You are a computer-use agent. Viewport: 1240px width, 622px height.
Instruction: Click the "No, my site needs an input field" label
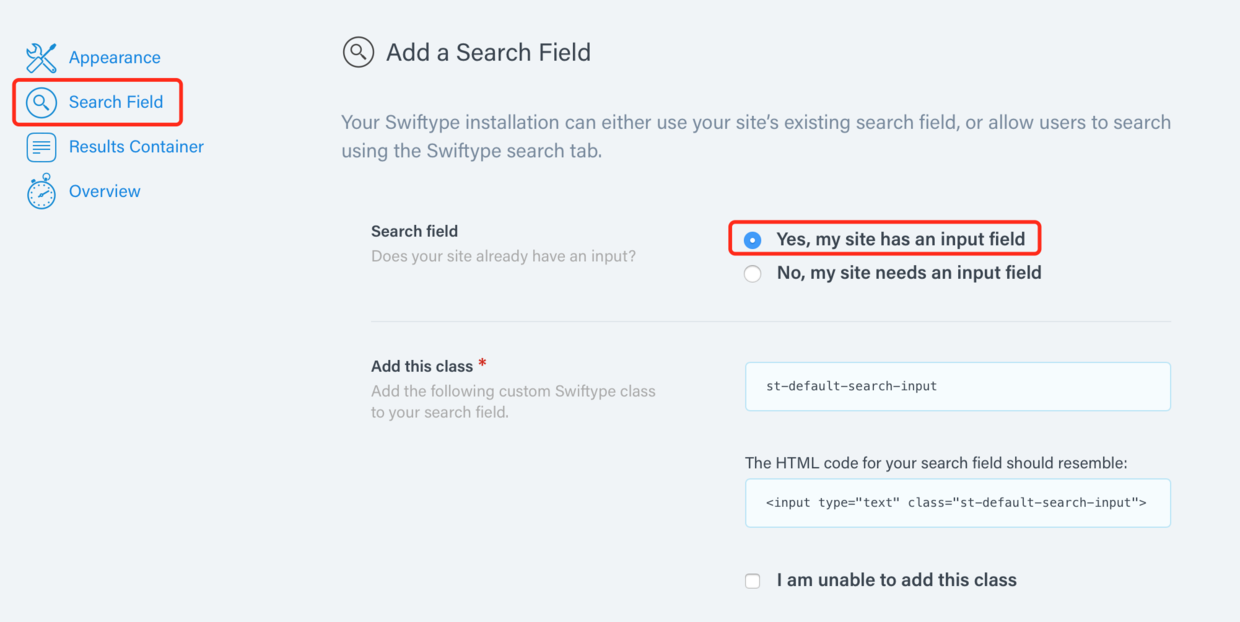(x=909, y=273)
